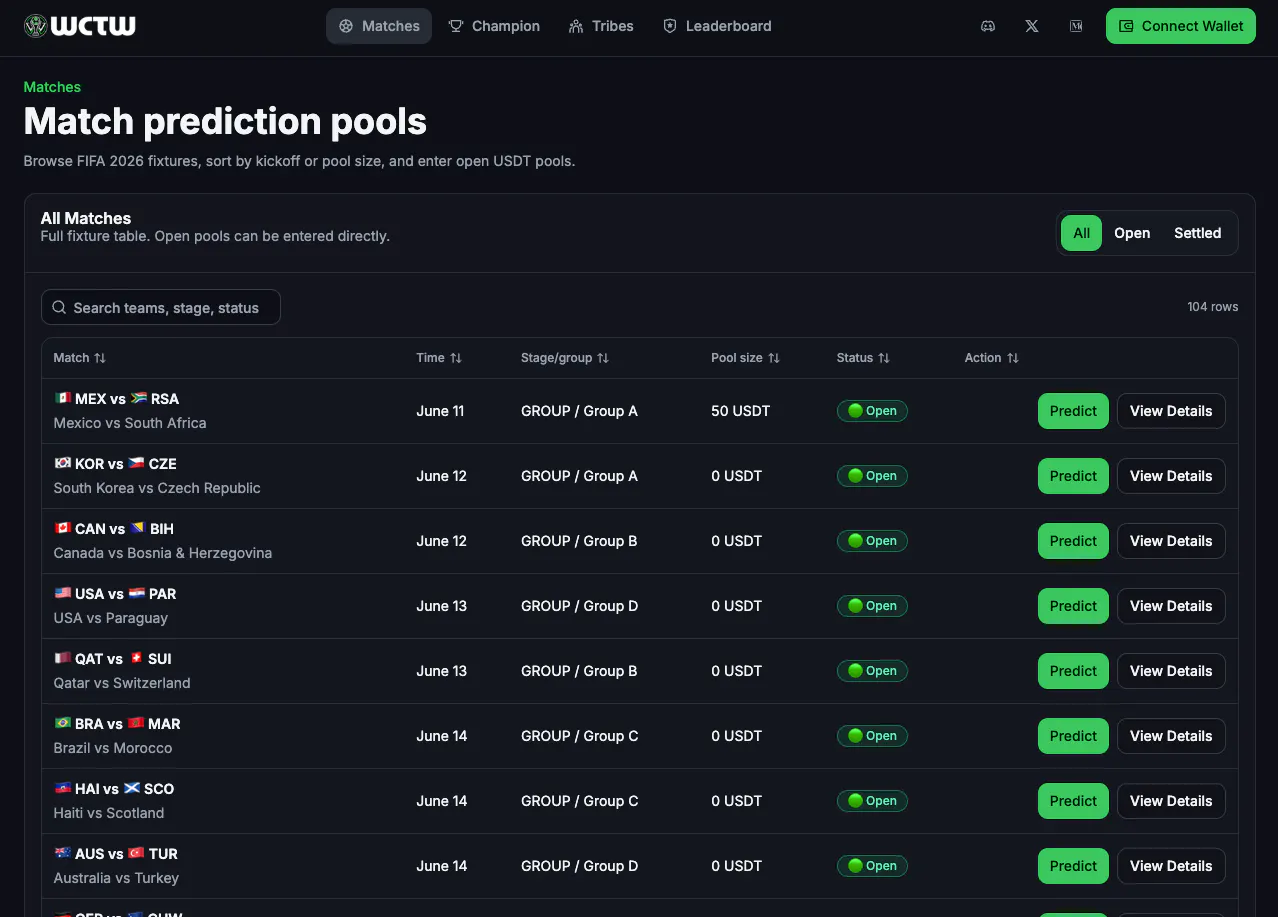1278x917 pixels.
Task: View Details for Mexico vs South Africa
Action: click(1171, 411)
